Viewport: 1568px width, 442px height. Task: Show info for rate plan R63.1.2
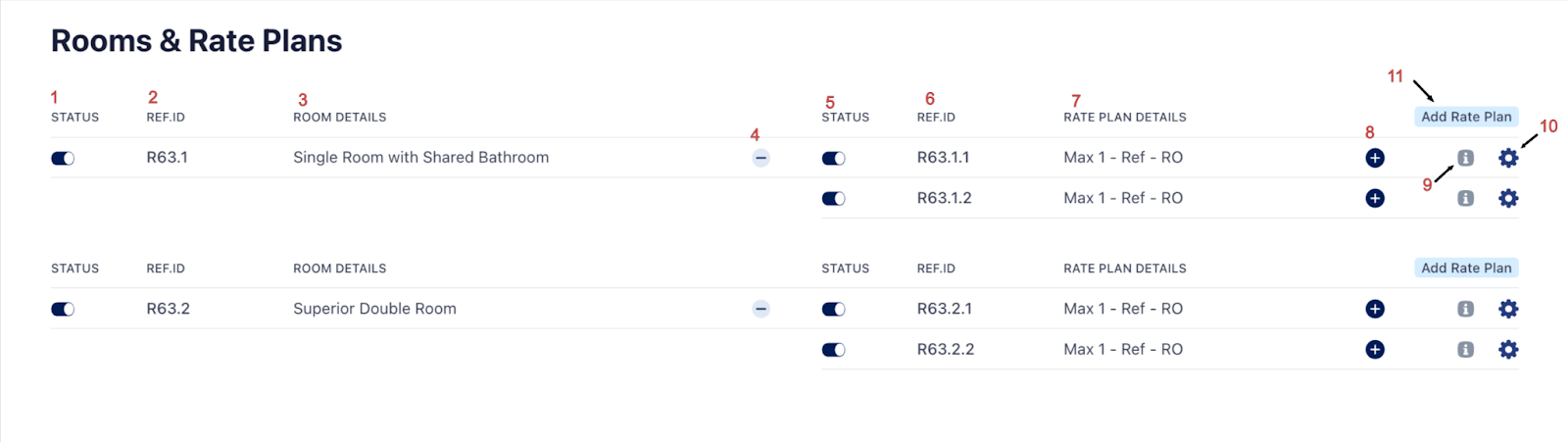(1465, 198)
